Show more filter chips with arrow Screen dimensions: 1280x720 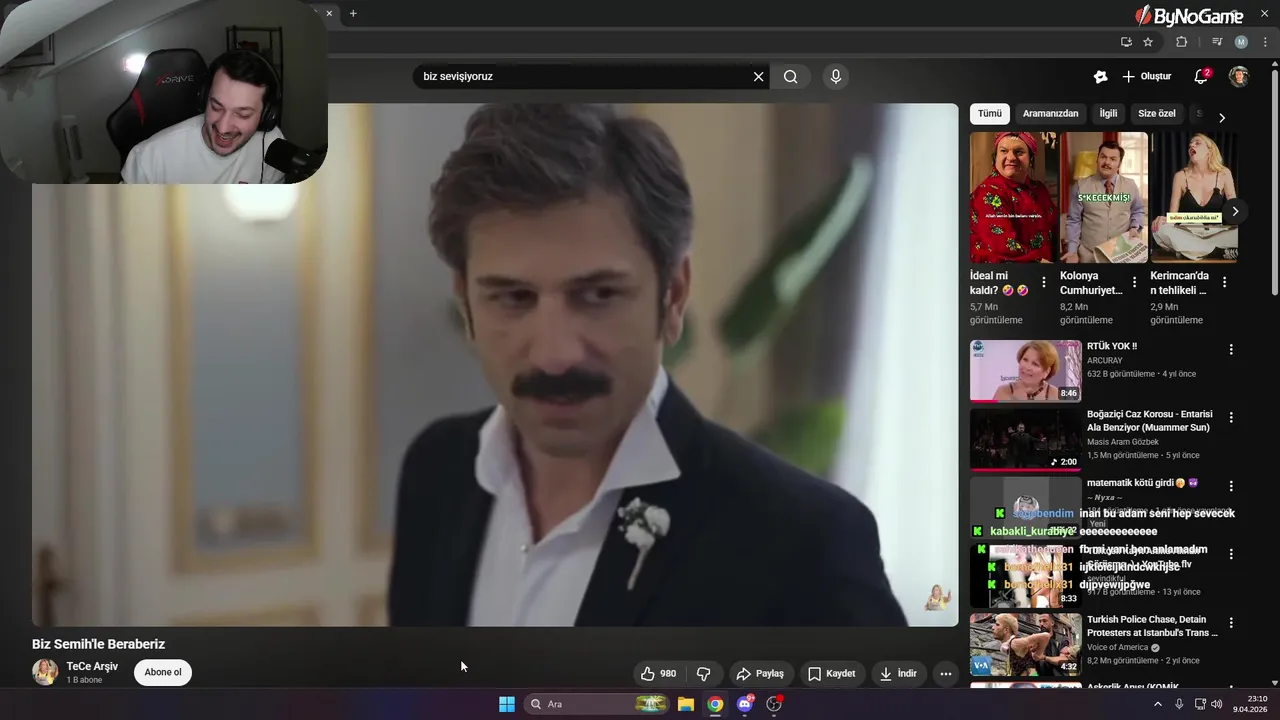[x=1221, y=117]
